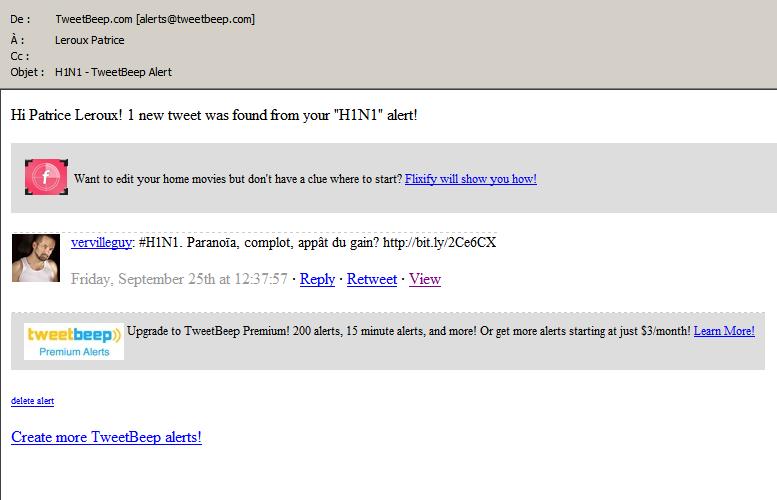
Task: Open the vervilleguy username link
Action: coord(102,242)
